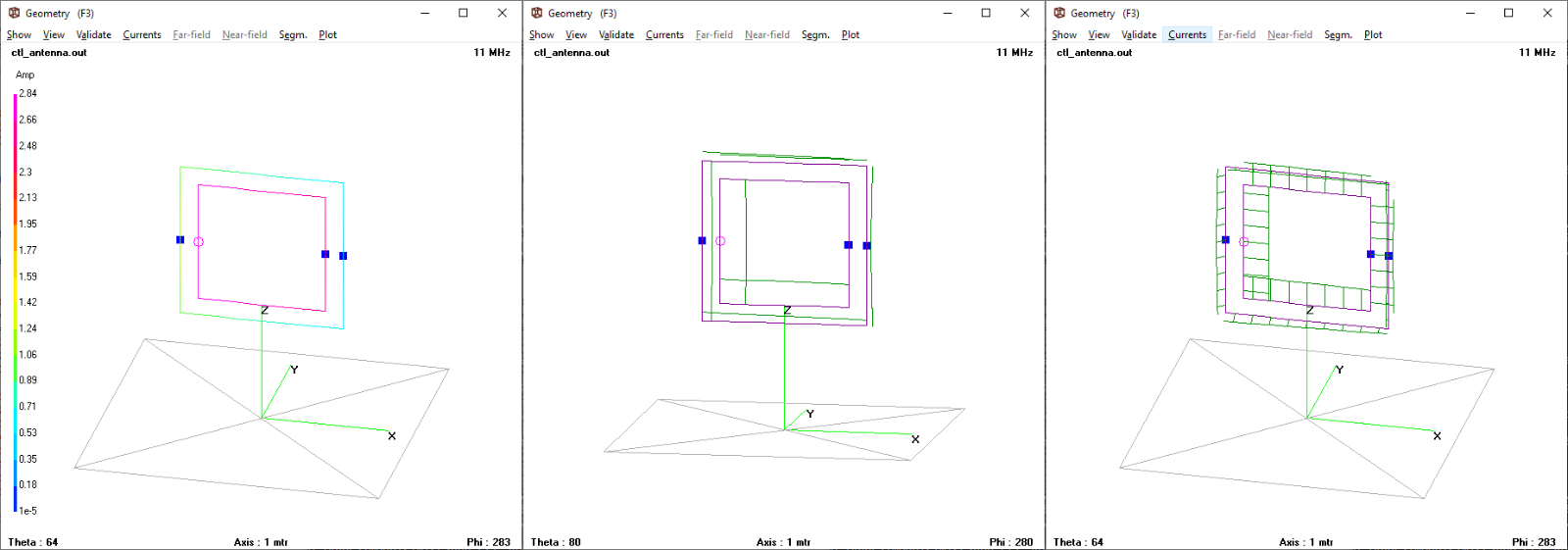
Task: Click the Y axis label in the right window
Action: 1340,370
